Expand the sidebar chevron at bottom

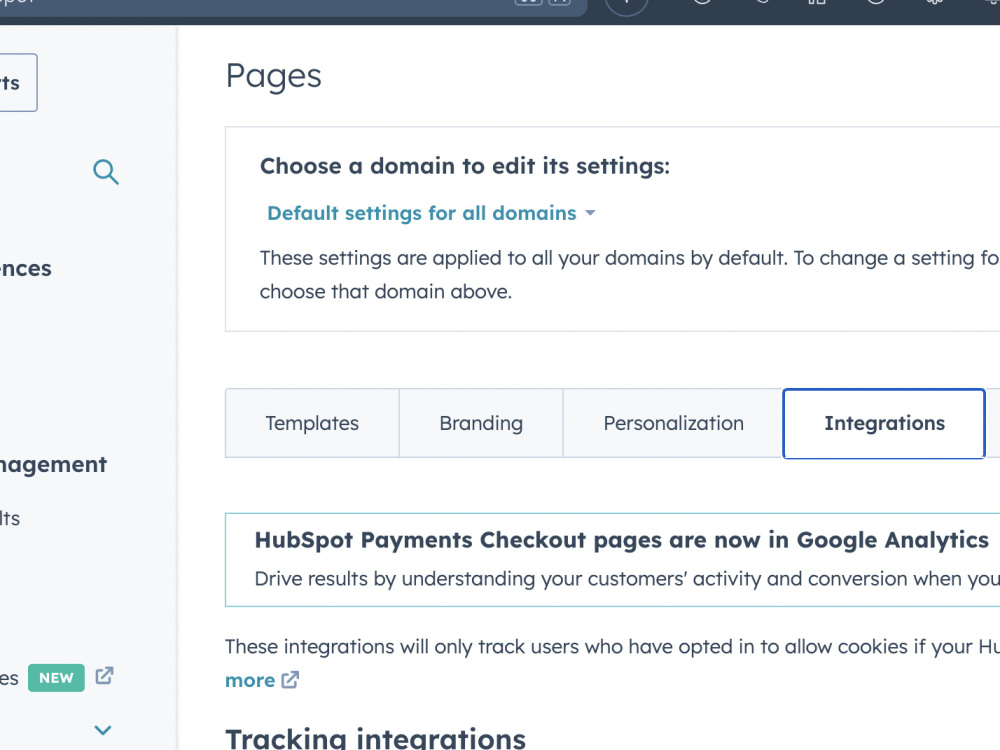(103, 730)
